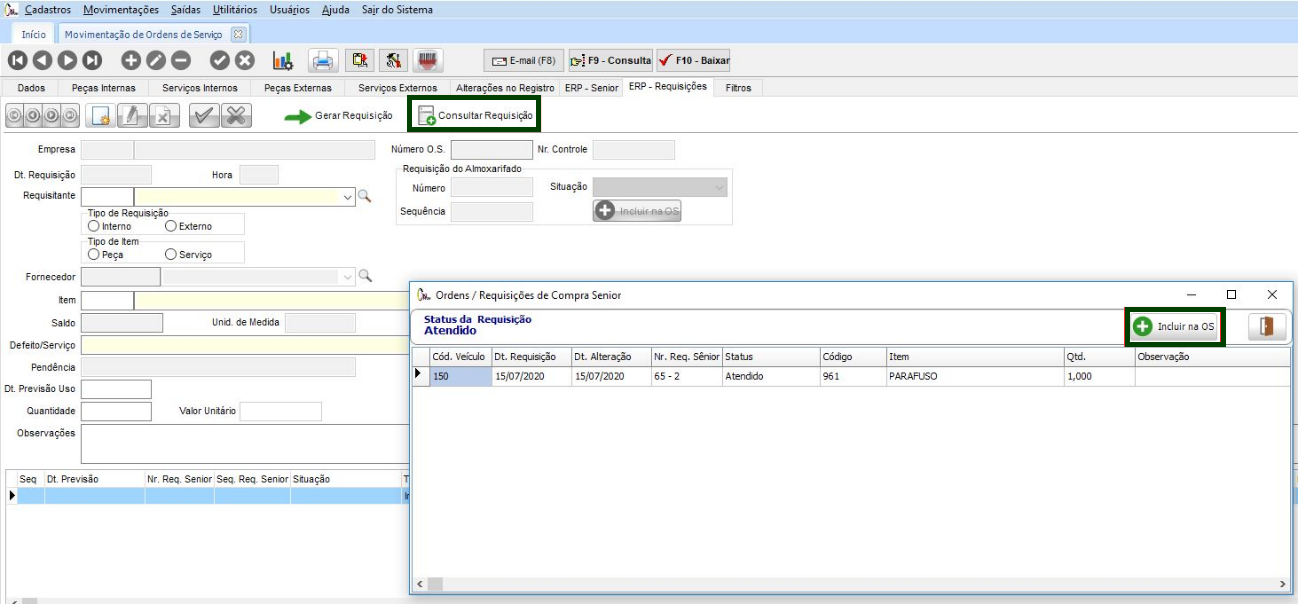Choose Serviço as item type
Viewport: 1298px width, 604px height.
pos(171,255)
